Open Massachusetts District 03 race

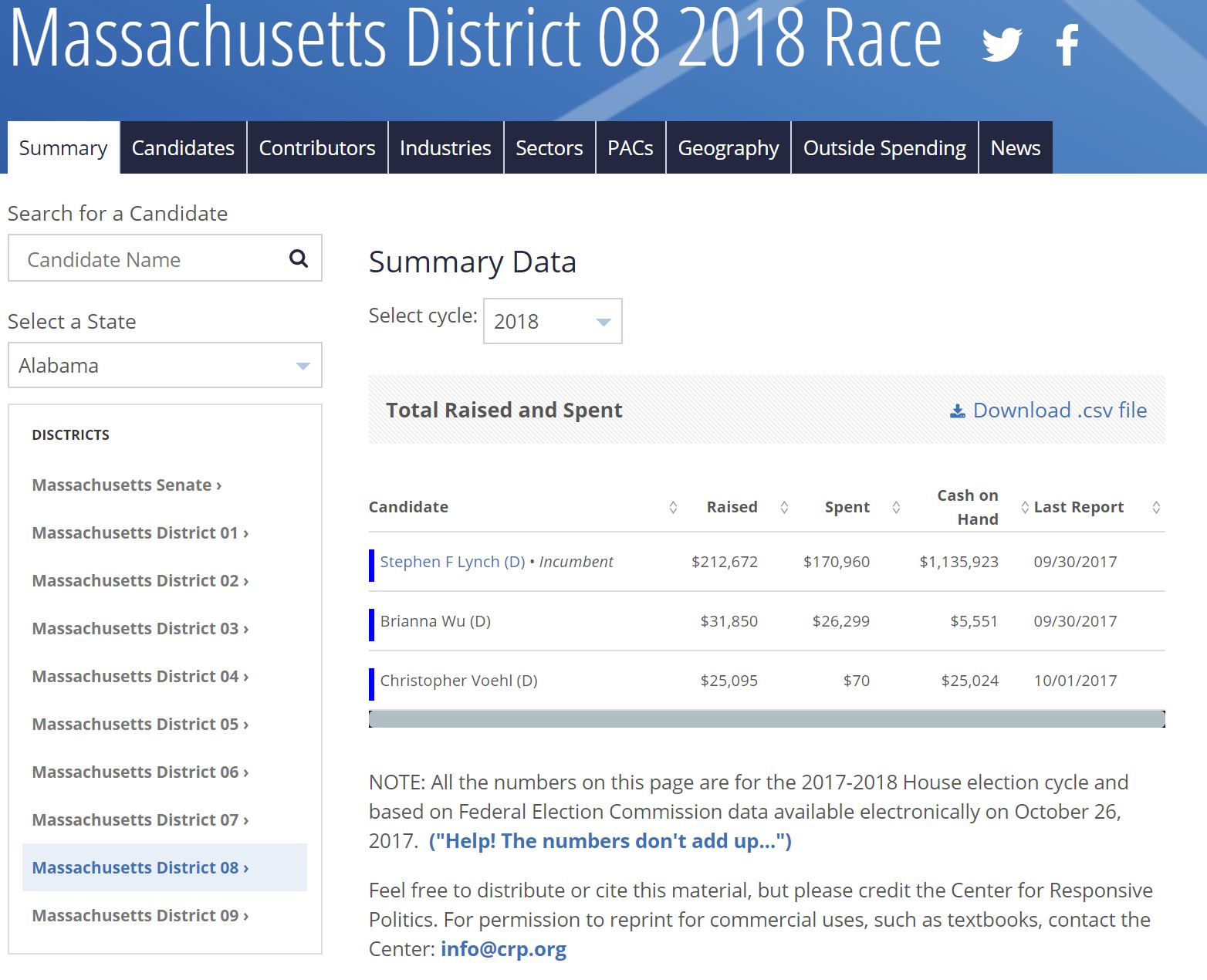pyautogui.click(x=140, y=628)
